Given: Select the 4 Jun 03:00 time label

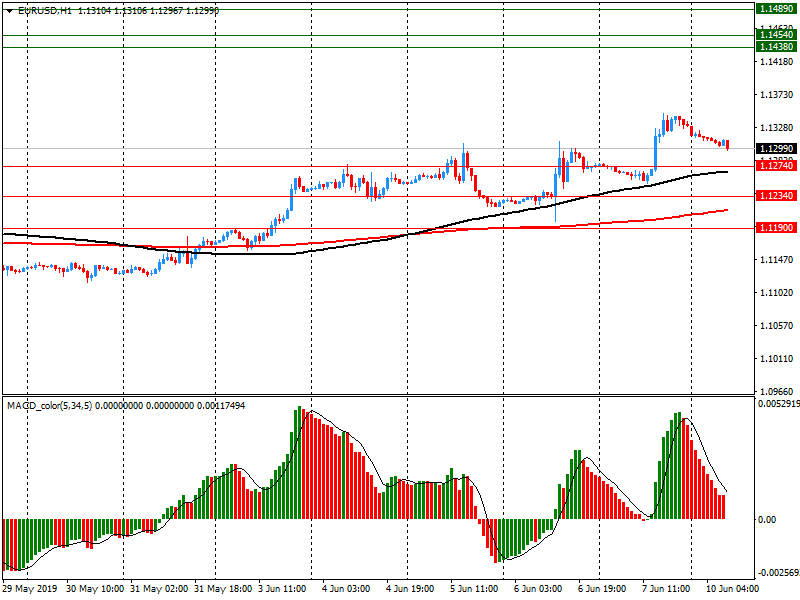Looking at the screenshot, I should (346, 589).
